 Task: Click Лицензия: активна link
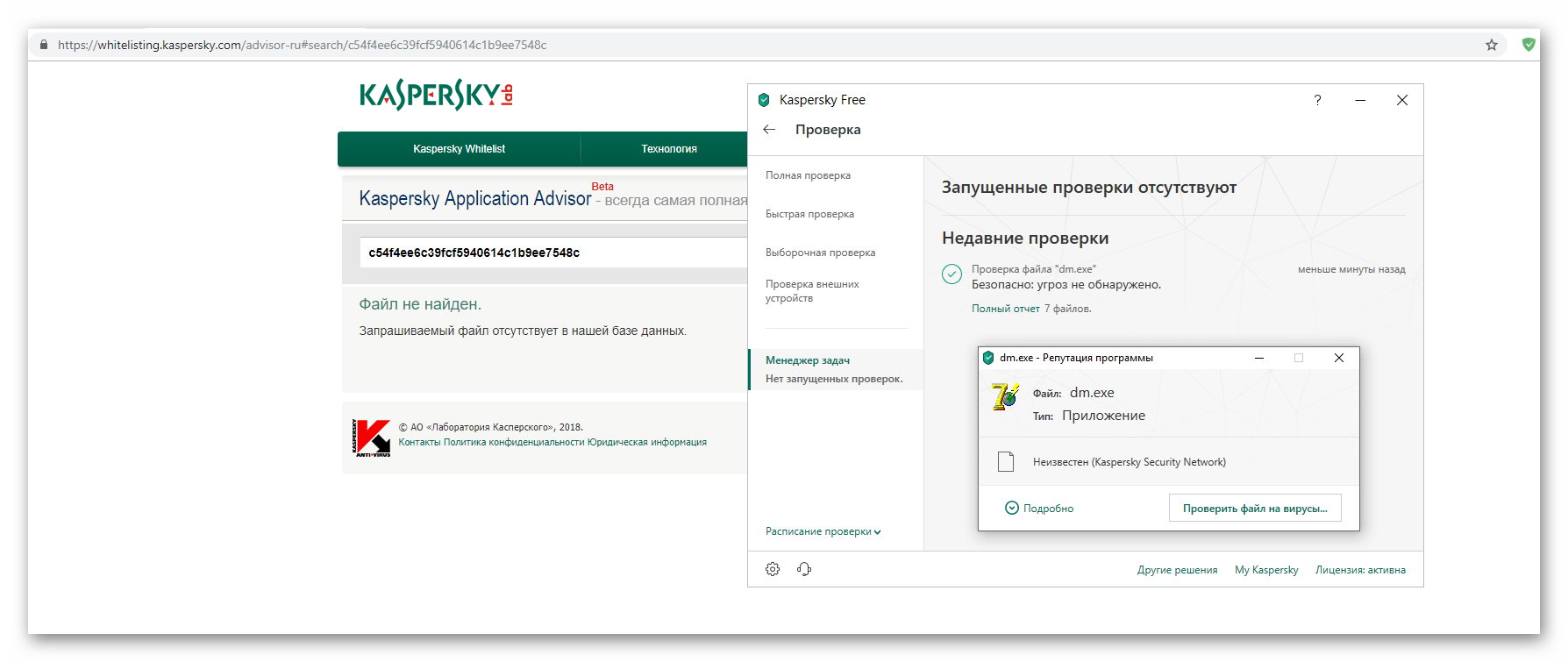[1360, 570]
